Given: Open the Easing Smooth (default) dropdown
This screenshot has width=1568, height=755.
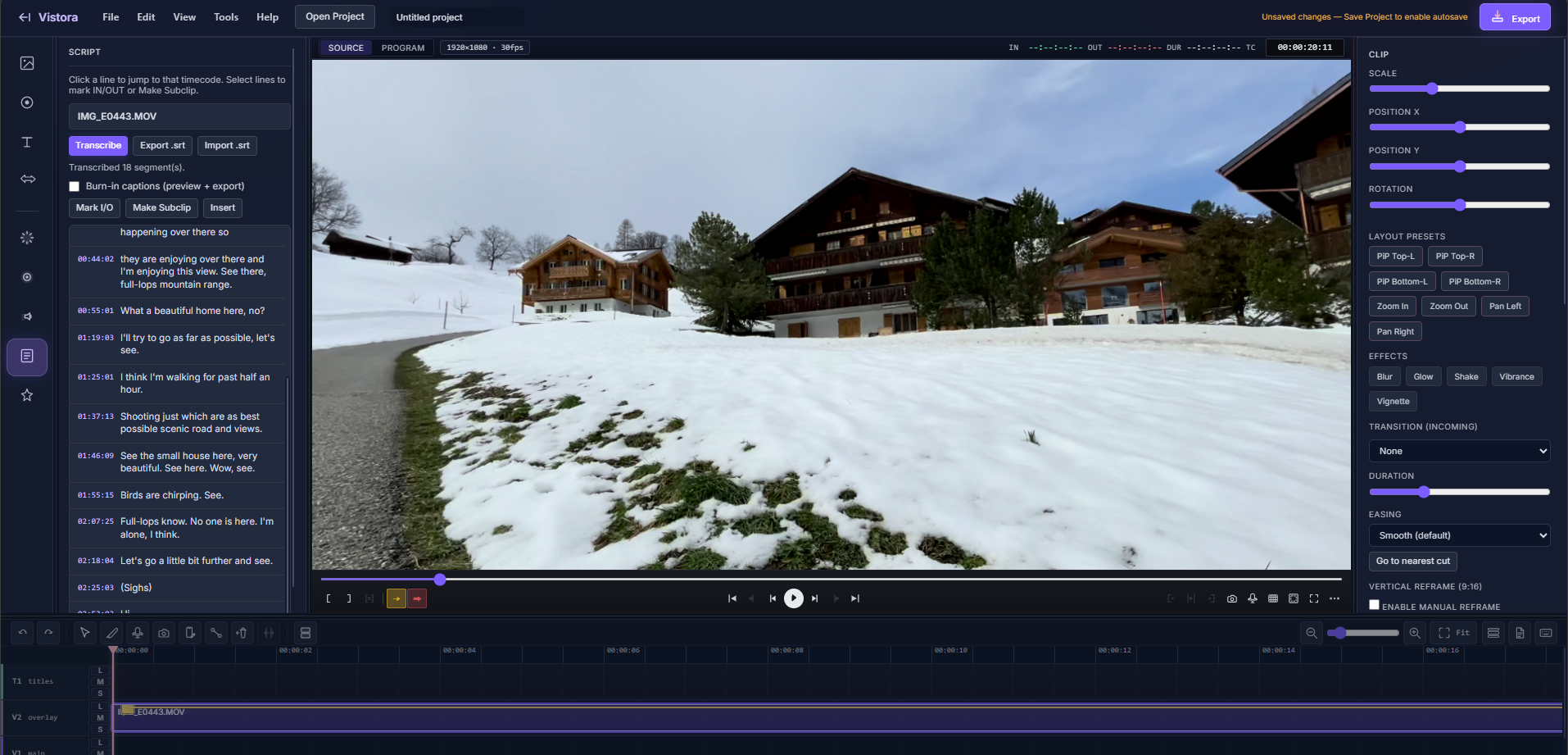Looking at the screenshot, I should [x=1459, y=535].
